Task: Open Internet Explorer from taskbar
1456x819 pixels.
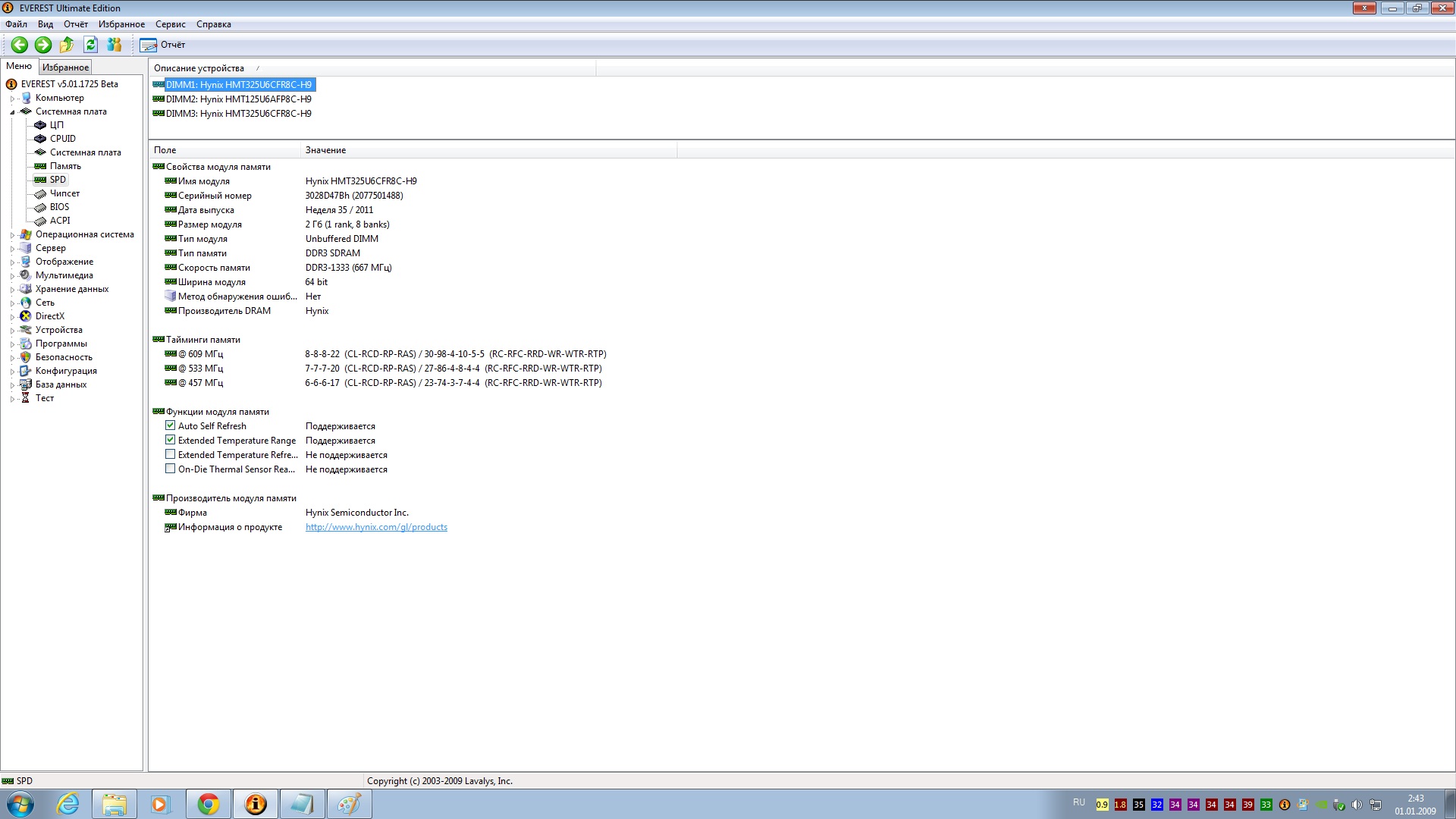Action: coord(67,804)
